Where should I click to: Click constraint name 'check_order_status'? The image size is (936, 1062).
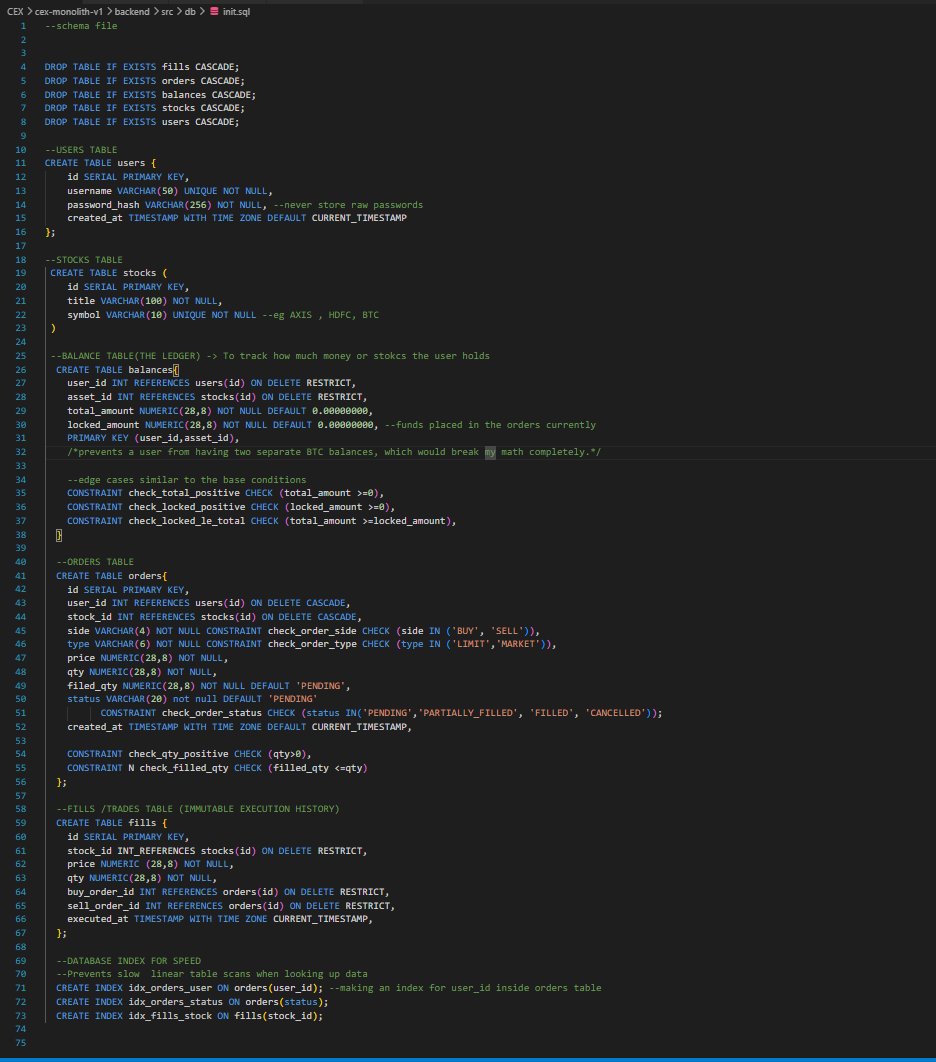click(x=212, y=713)
